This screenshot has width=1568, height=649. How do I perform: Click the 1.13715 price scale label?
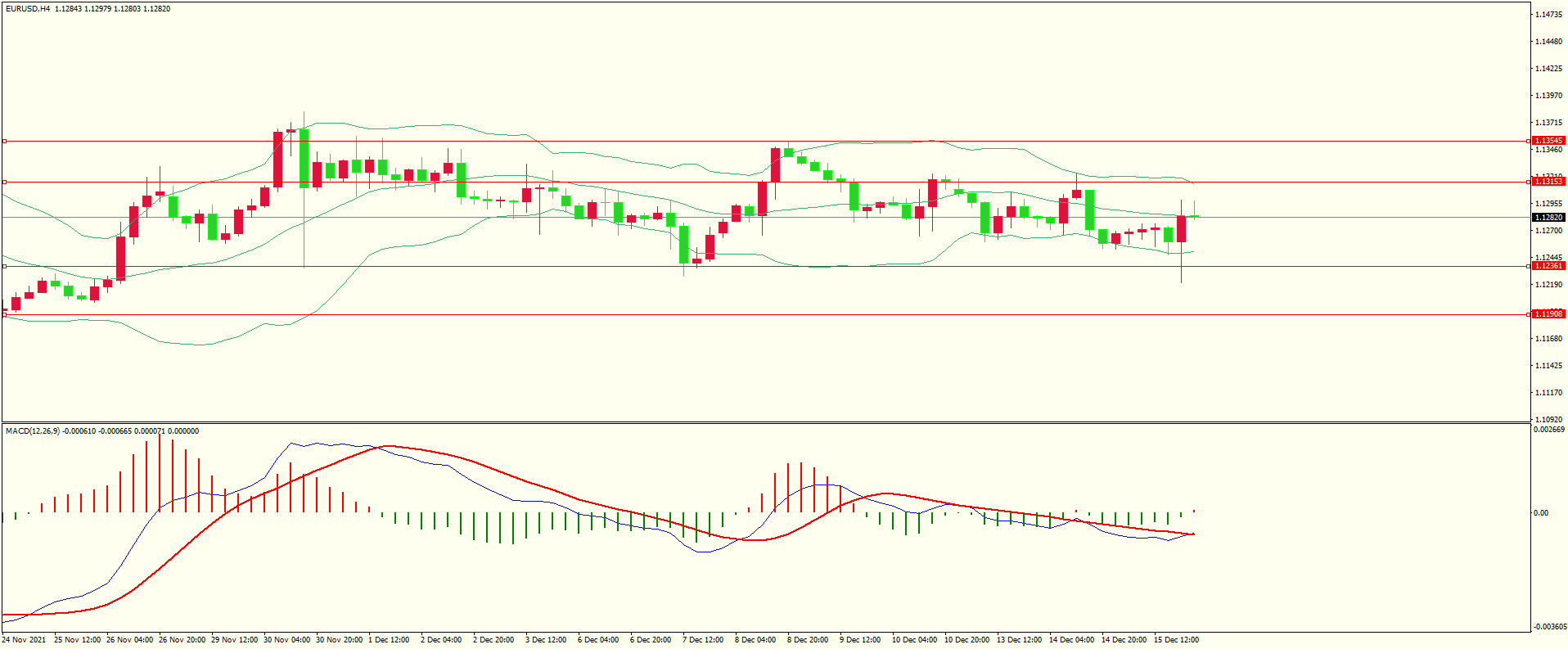point(1548,123)
